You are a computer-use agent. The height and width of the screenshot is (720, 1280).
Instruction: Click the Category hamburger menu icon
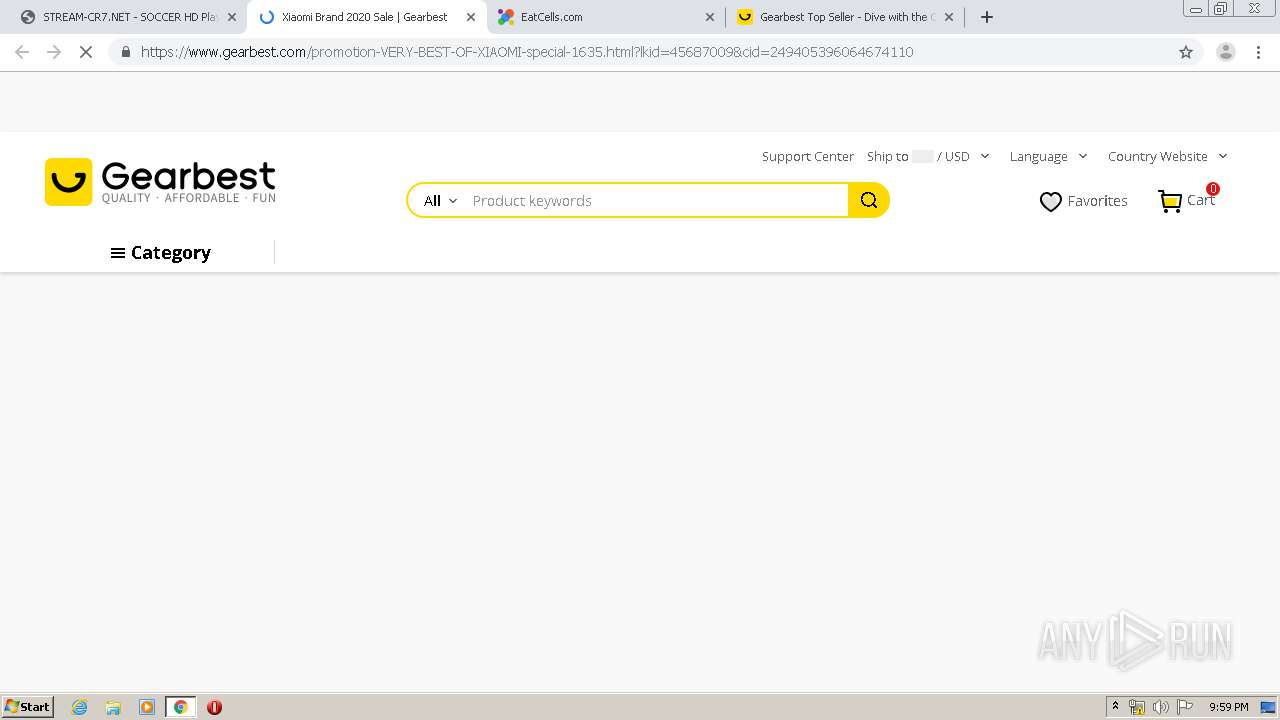click(x=118, y=253)
